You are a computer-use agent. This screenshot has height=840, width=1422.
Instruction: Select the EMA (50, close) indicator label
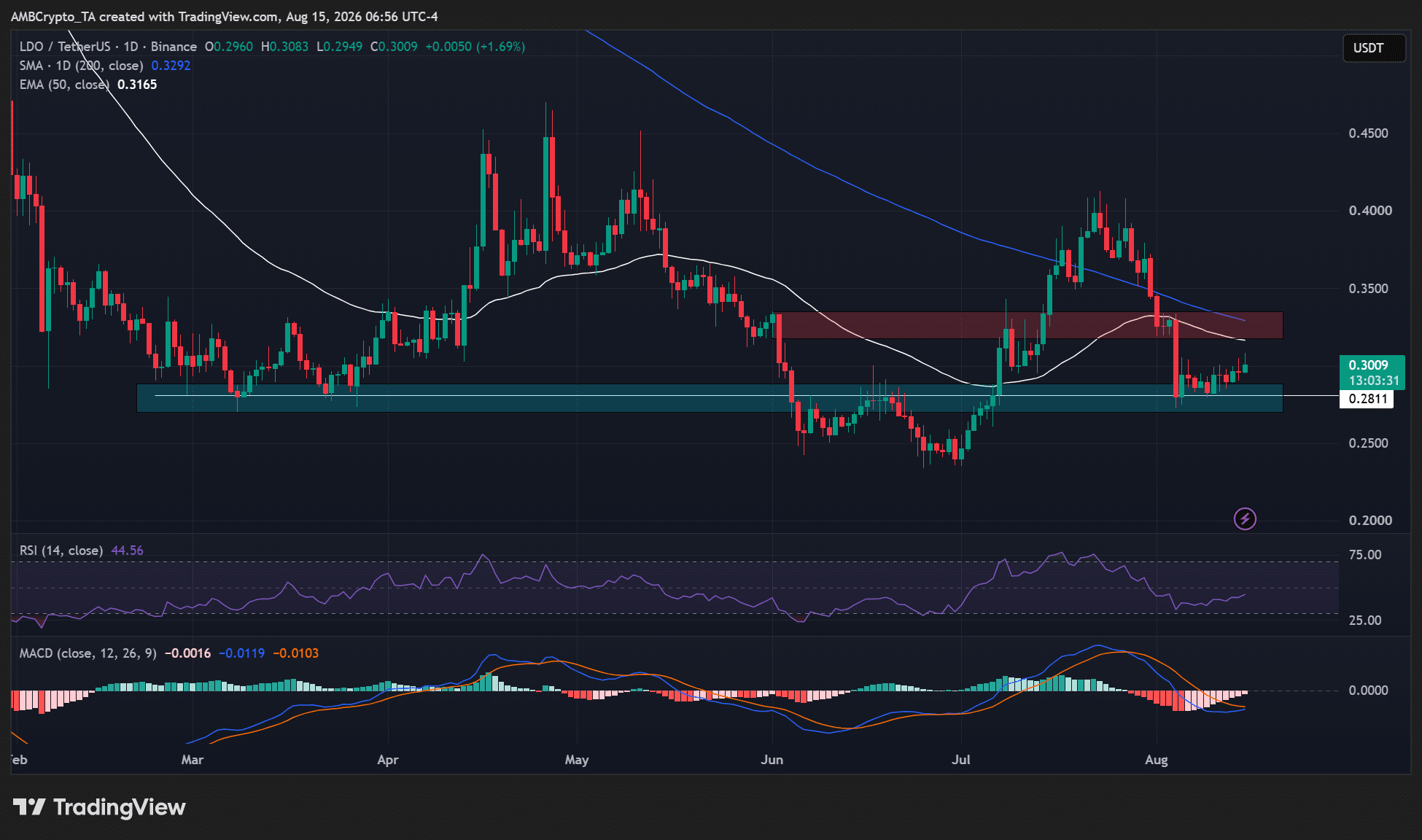(64, 85)
